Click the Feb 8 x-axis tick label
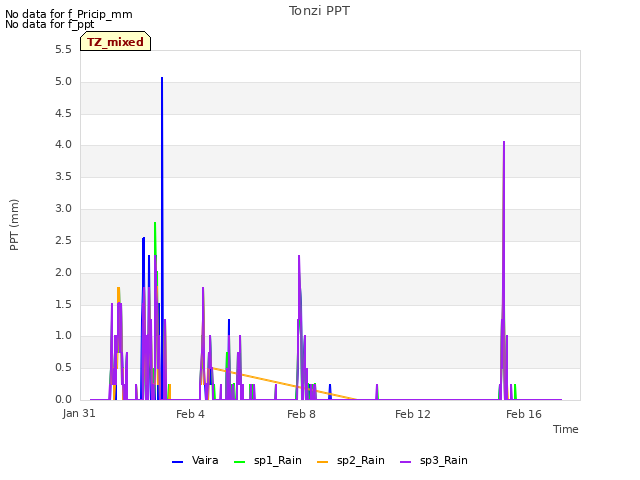This screenshot has width=640, height=480. [x=301, y=414]
